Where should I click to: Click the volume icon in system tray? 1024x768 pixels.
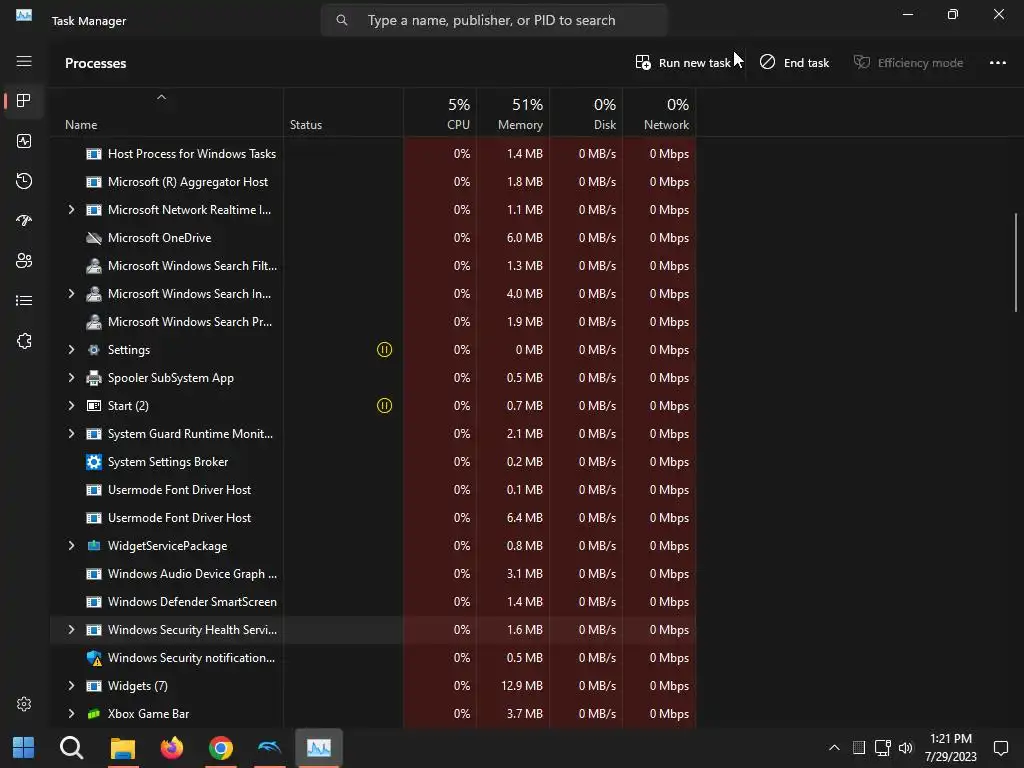click(906, 748)
